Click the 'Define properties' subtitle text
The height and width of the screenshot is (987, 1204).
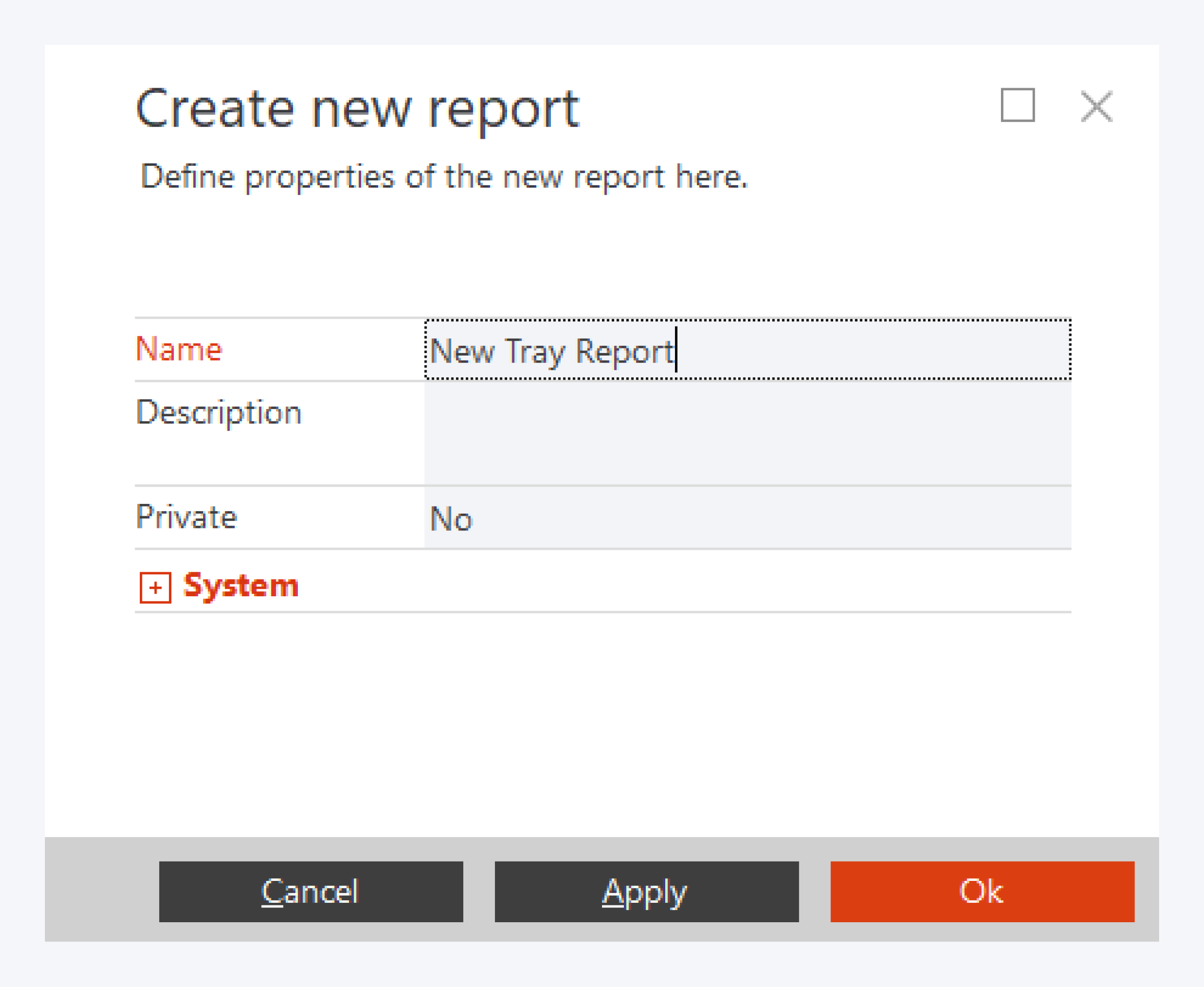coord(444,177)
